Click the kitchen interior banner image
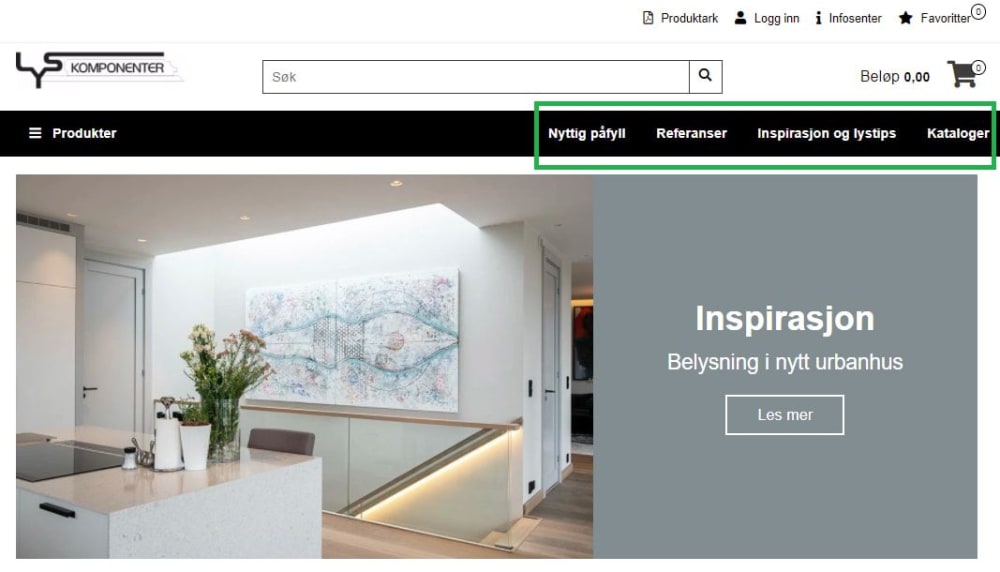Image resolution: width=1000 pixels, height=572 pixels. pos(305,367)
